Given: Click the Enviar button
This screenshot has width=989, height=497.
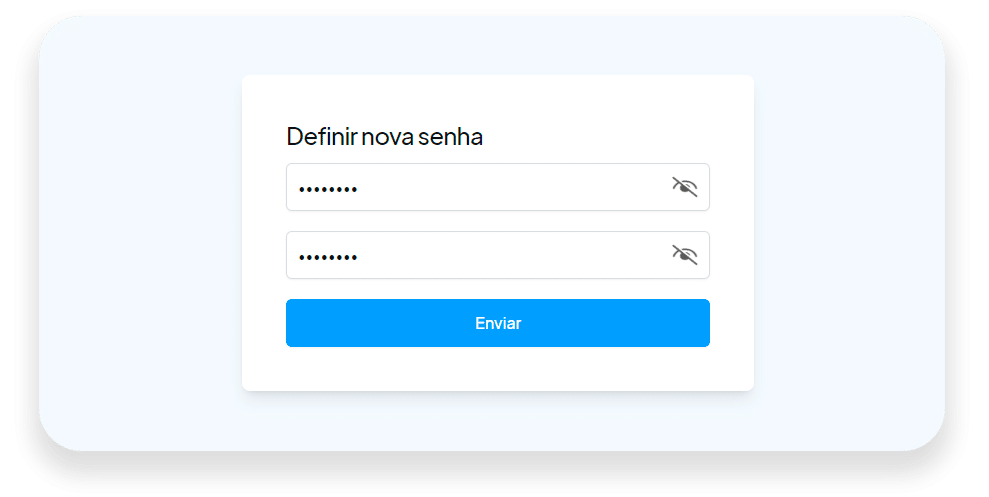Looking at the screenshot, I should pyautogui.click(x=498, y=323).
